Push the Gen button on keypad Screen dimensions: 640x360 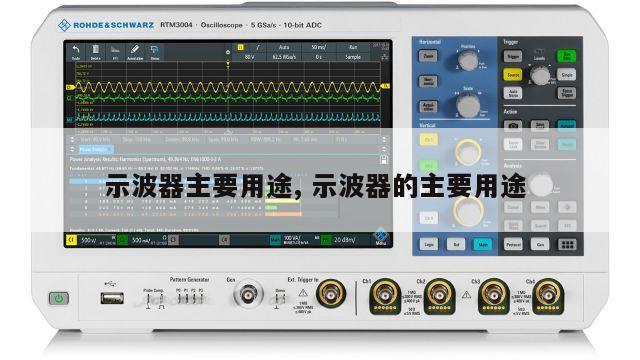click(540, 244)
